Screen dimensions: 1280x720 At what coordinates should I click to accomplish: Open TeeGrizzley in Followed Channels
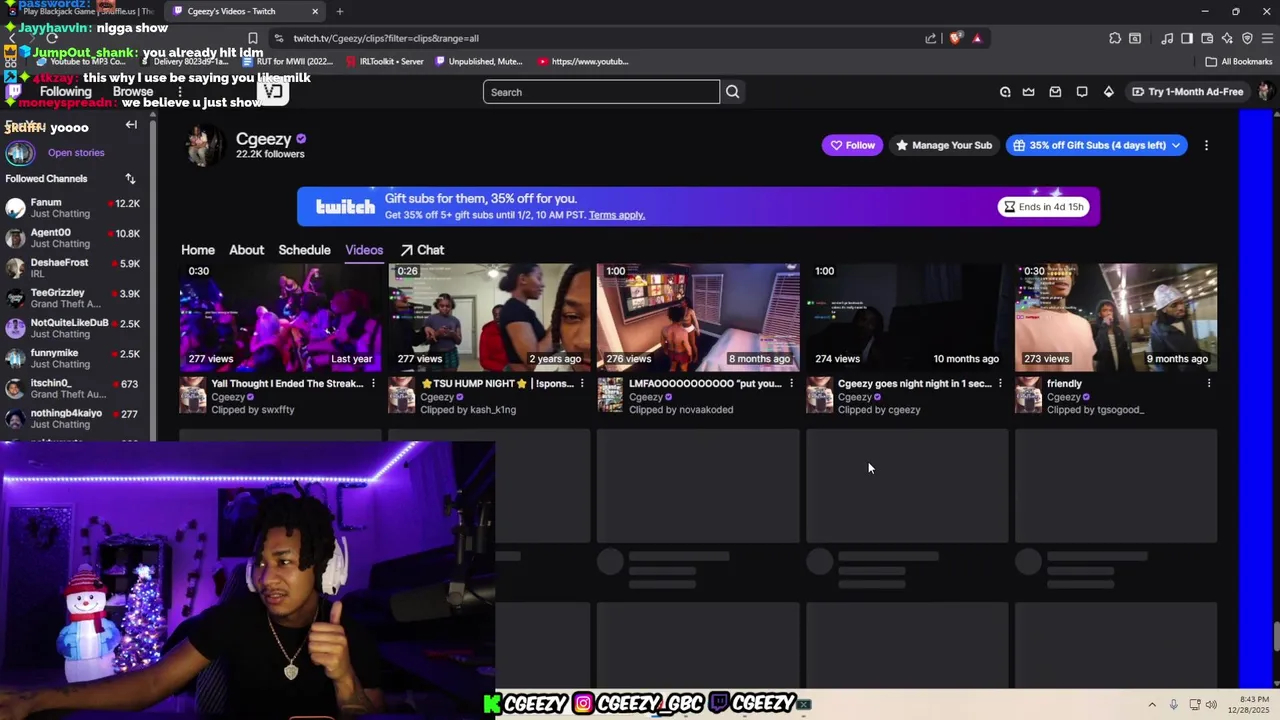tap(75, 298)
